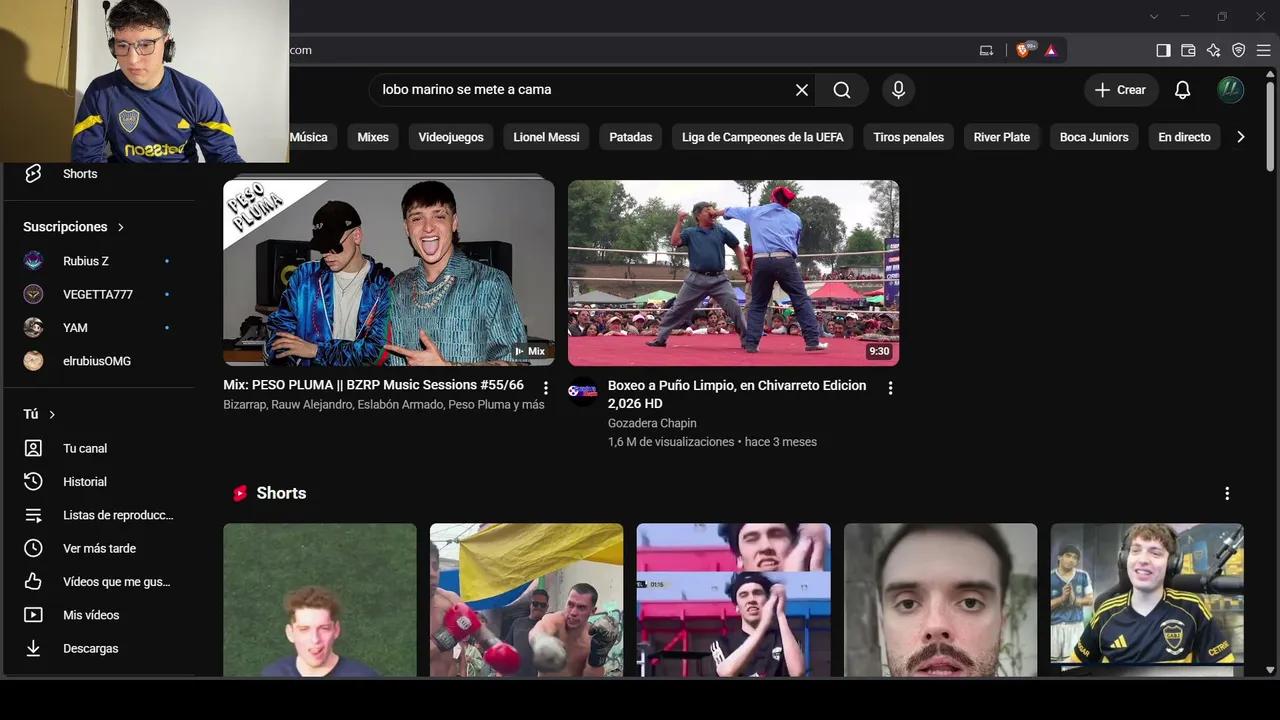Select the Mixes filter chip
Screen dimensions: 1280x720
[x=373, y=137]
